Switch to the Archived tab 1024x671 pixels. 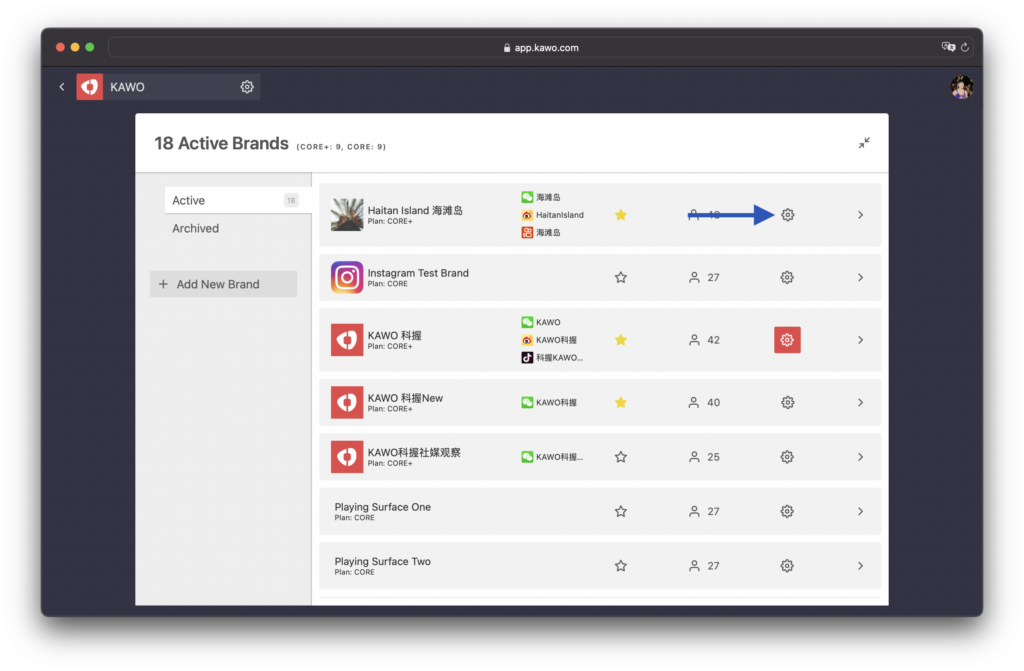(x=196, y=228)
